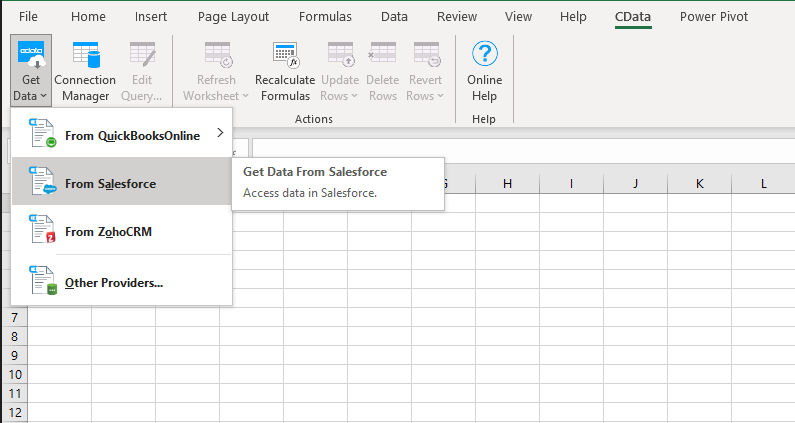Click the Refresh Worksheet icon
The width and height of the screenshot is (795, 423).
216,71
